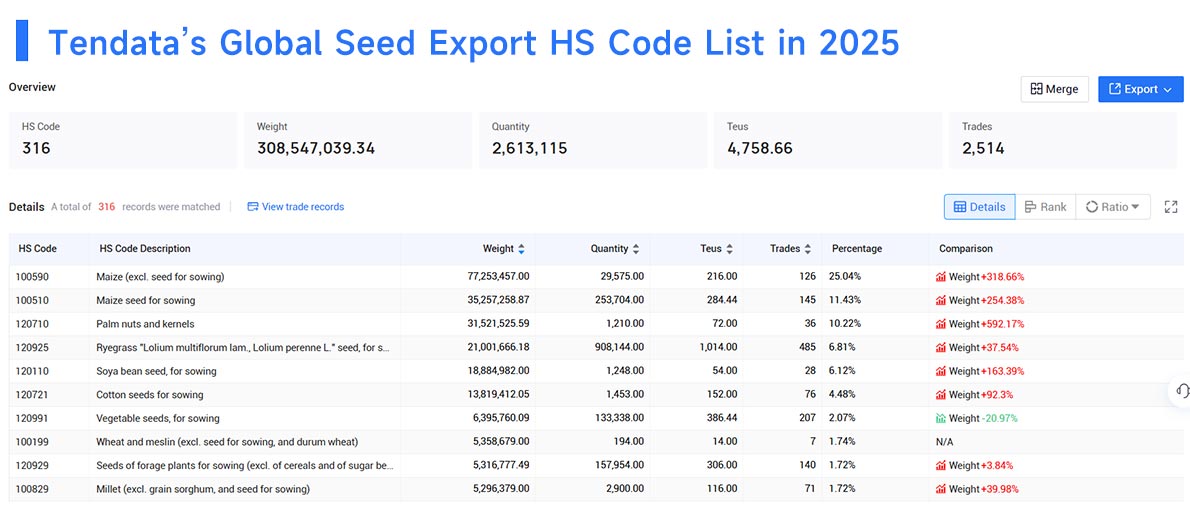1190x510 pixels.
Task: Sort by Weight column arrows
Action: (x=521, y=249)
